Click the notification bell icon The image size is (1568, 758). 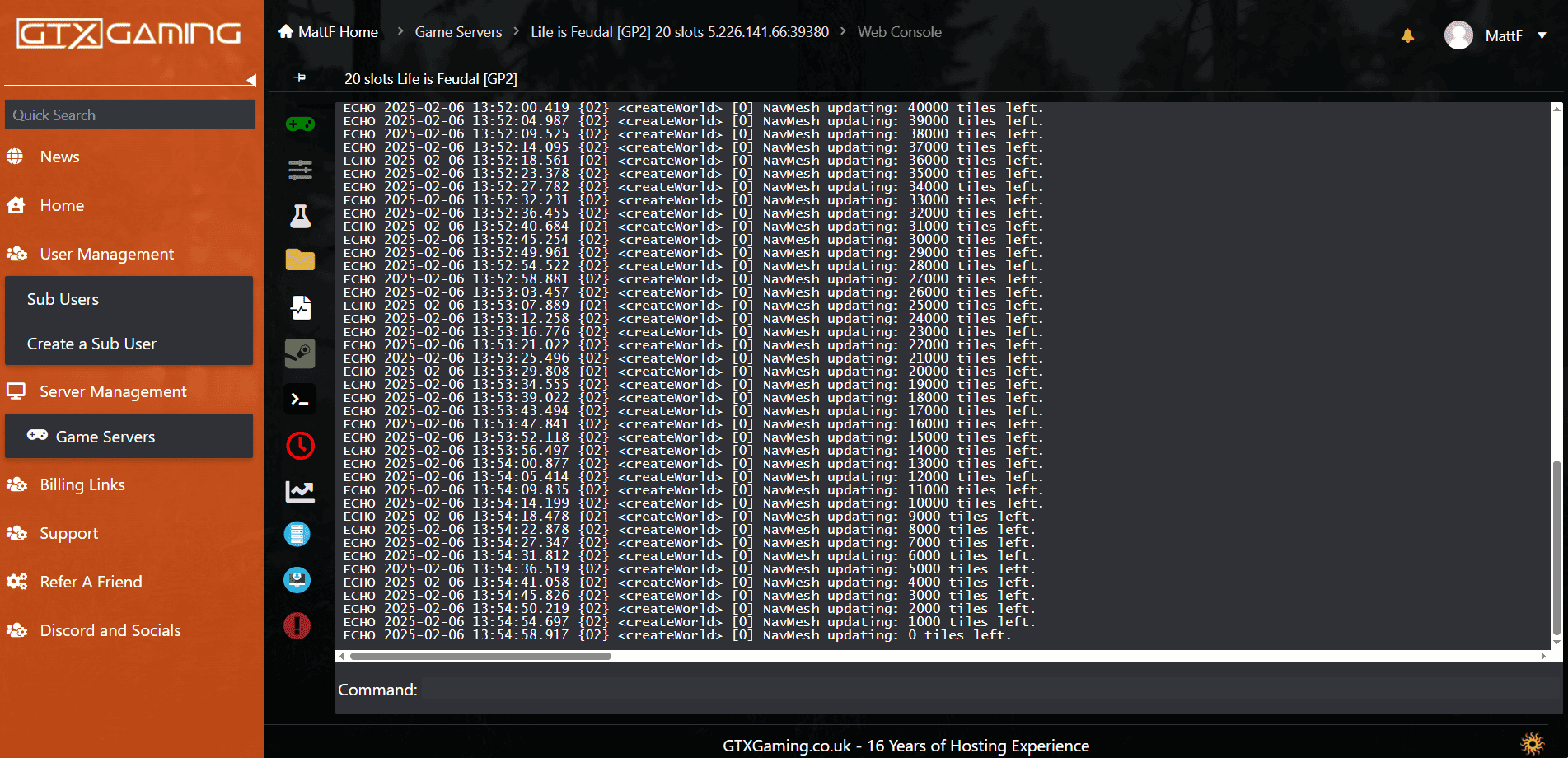1407,35
